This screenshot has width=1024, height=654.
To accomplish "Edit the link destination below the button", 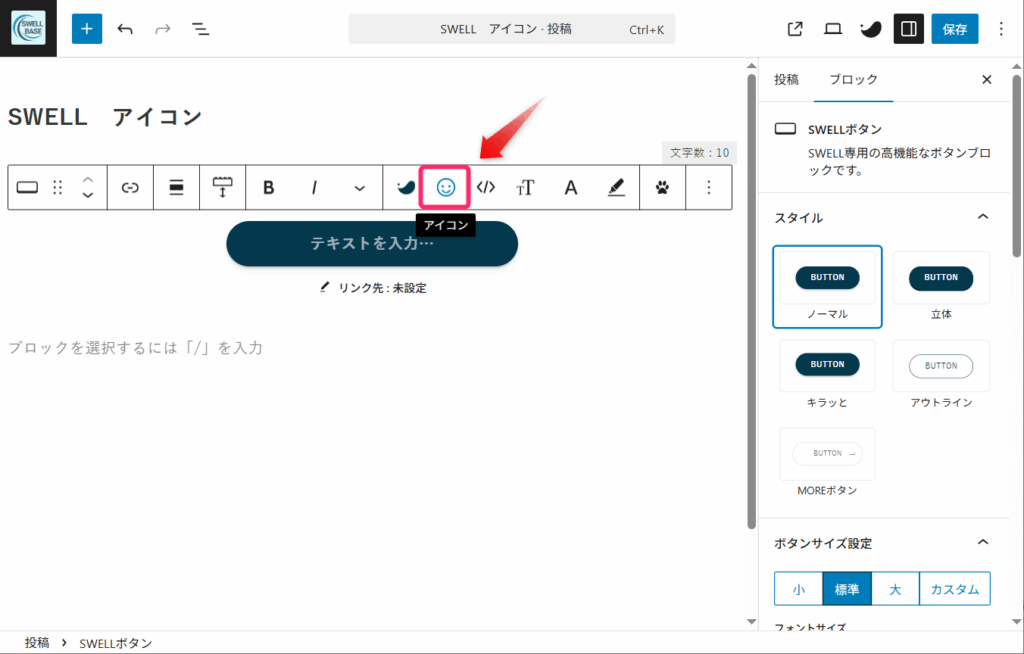I will pos(373,287).
